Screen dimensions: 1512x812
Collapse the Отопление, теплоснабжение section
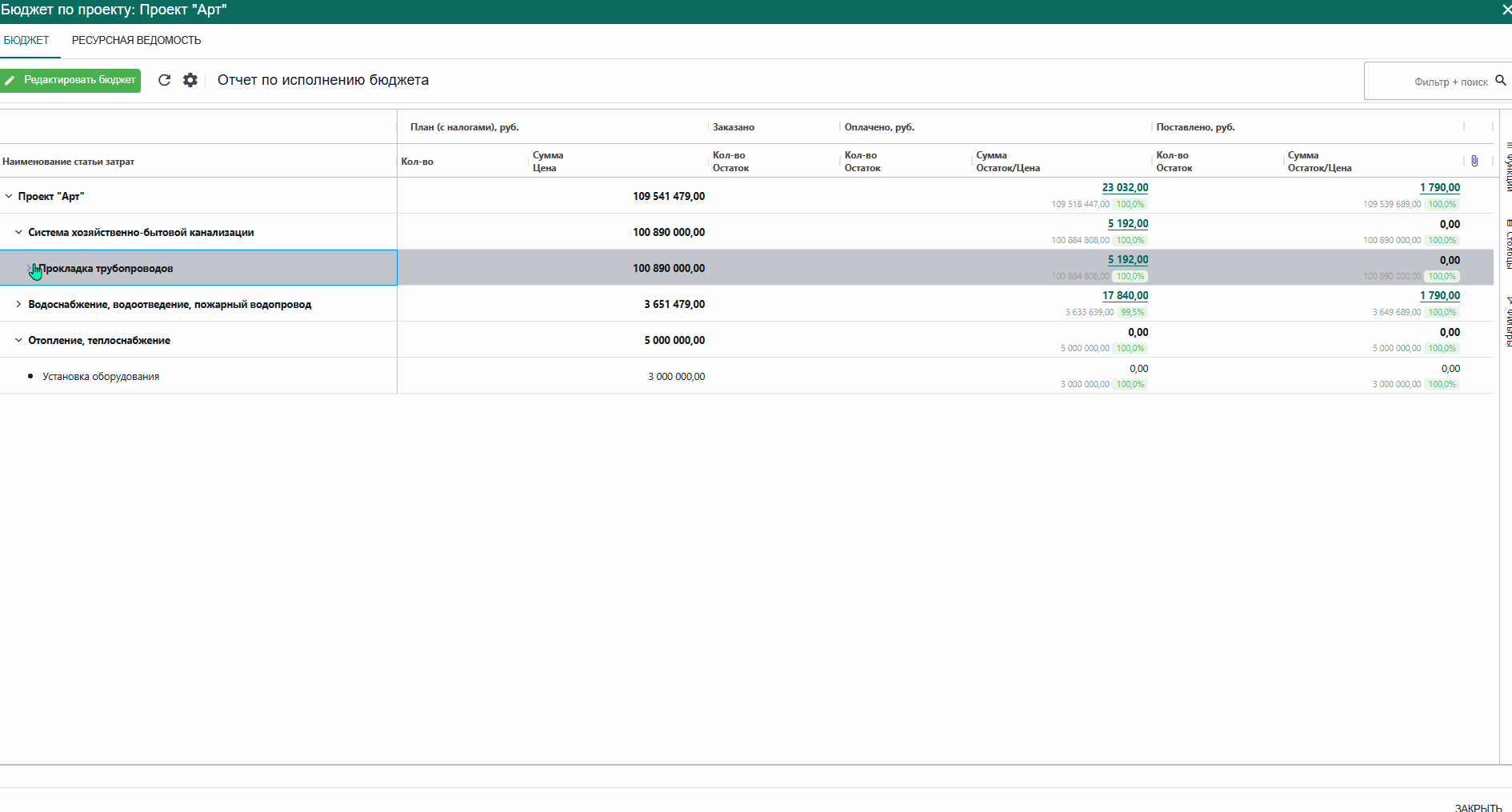point(18,340)
